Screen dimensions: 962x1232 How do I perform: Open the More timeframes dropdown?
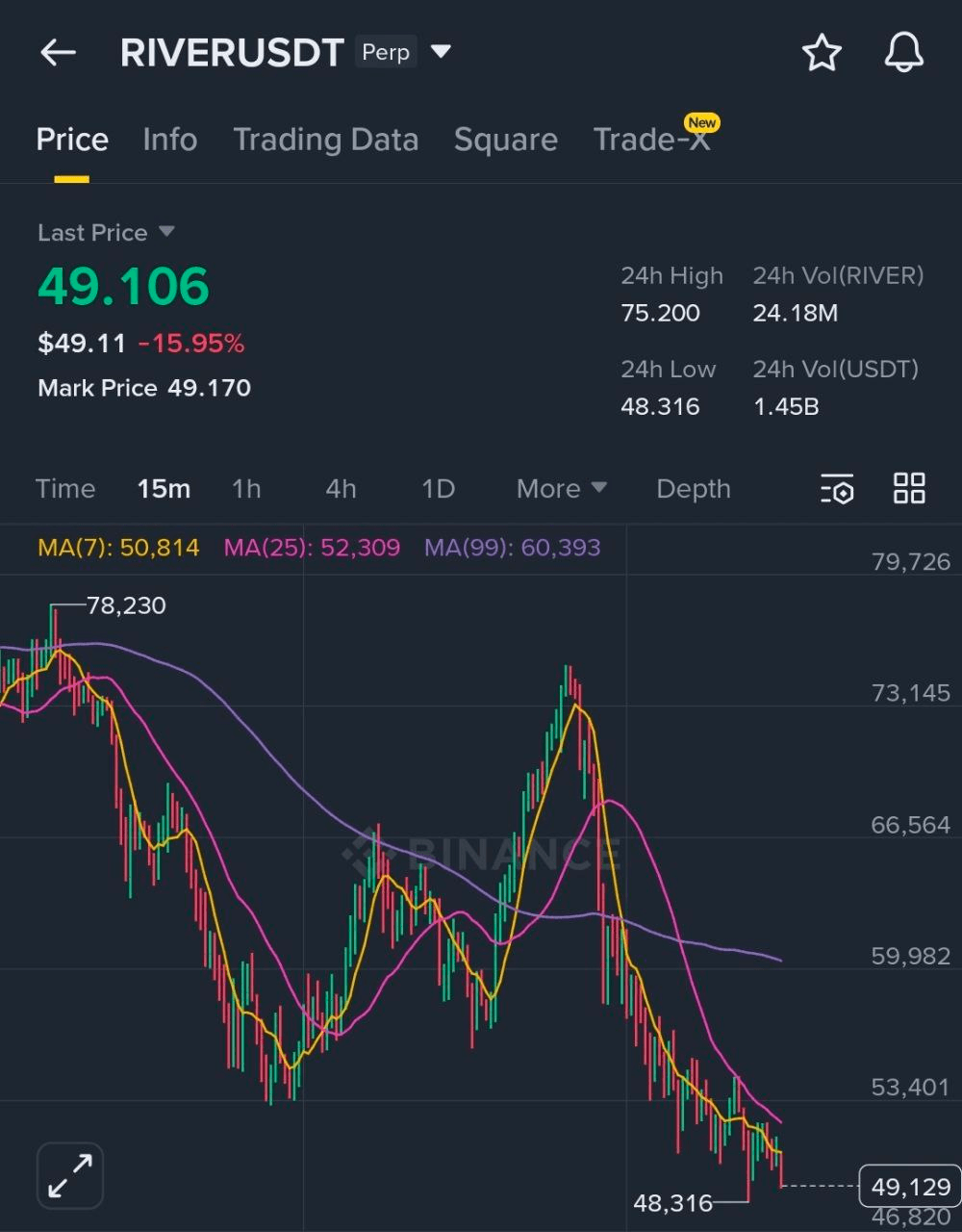click(x=561, y=489)
